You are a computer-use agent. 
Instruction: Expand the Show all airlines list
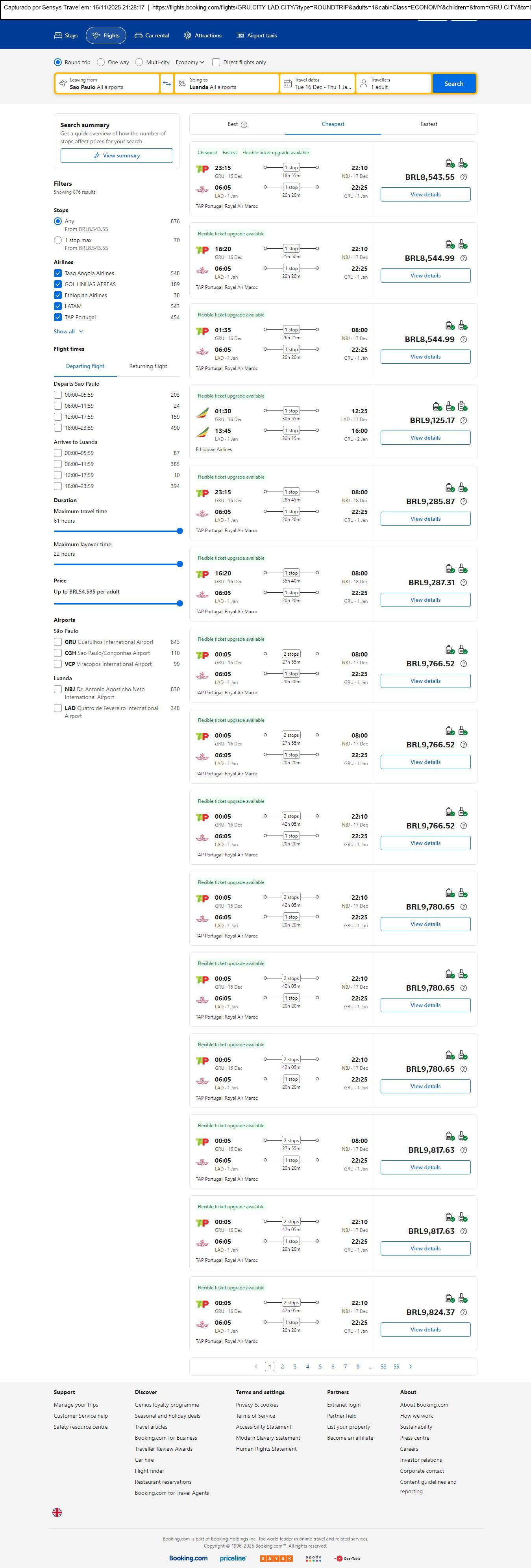pyautogui.click(x=68, y=332)
